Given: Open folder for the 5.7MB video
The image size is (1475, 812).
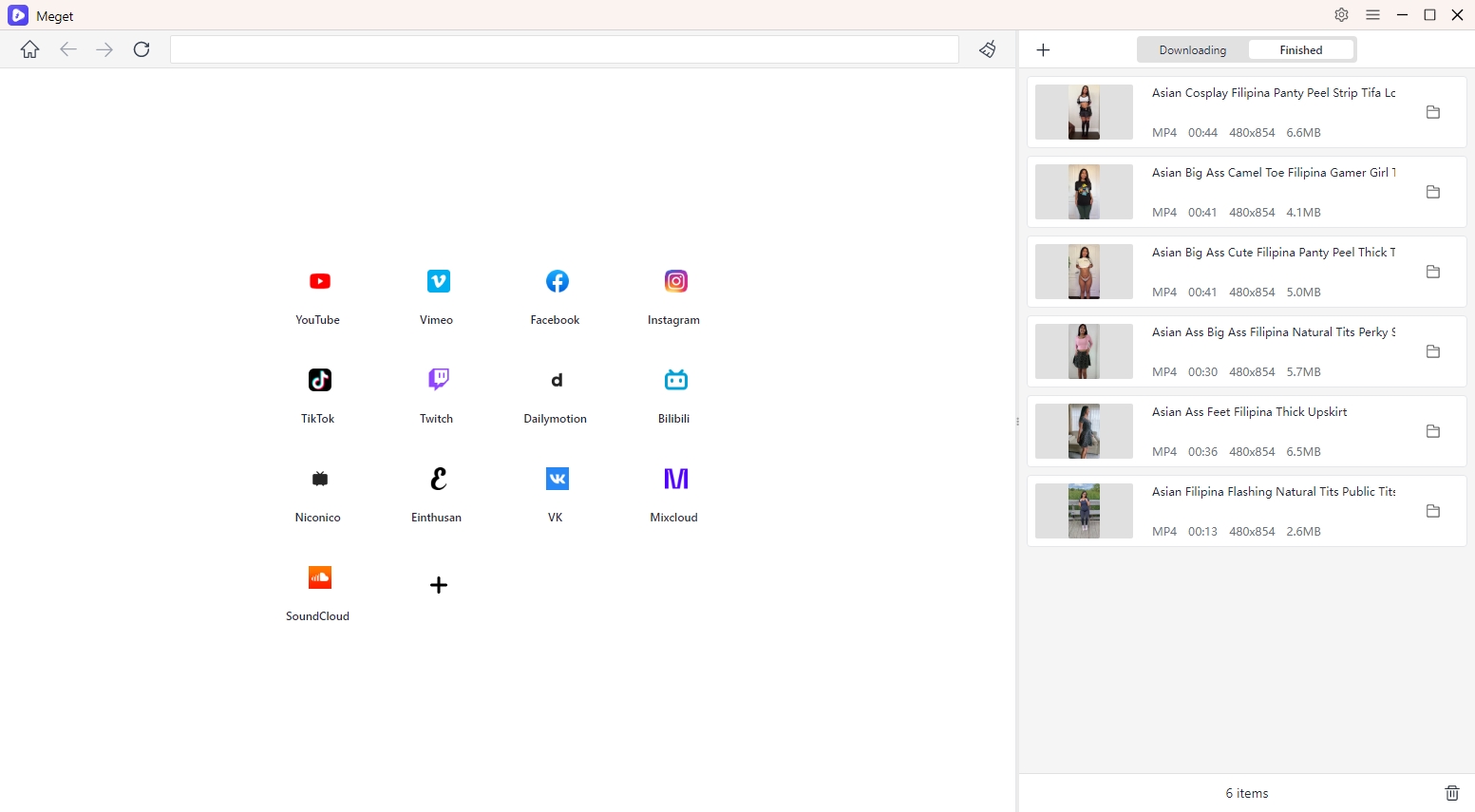Looking at the screenshot, I should [1433, 351].
